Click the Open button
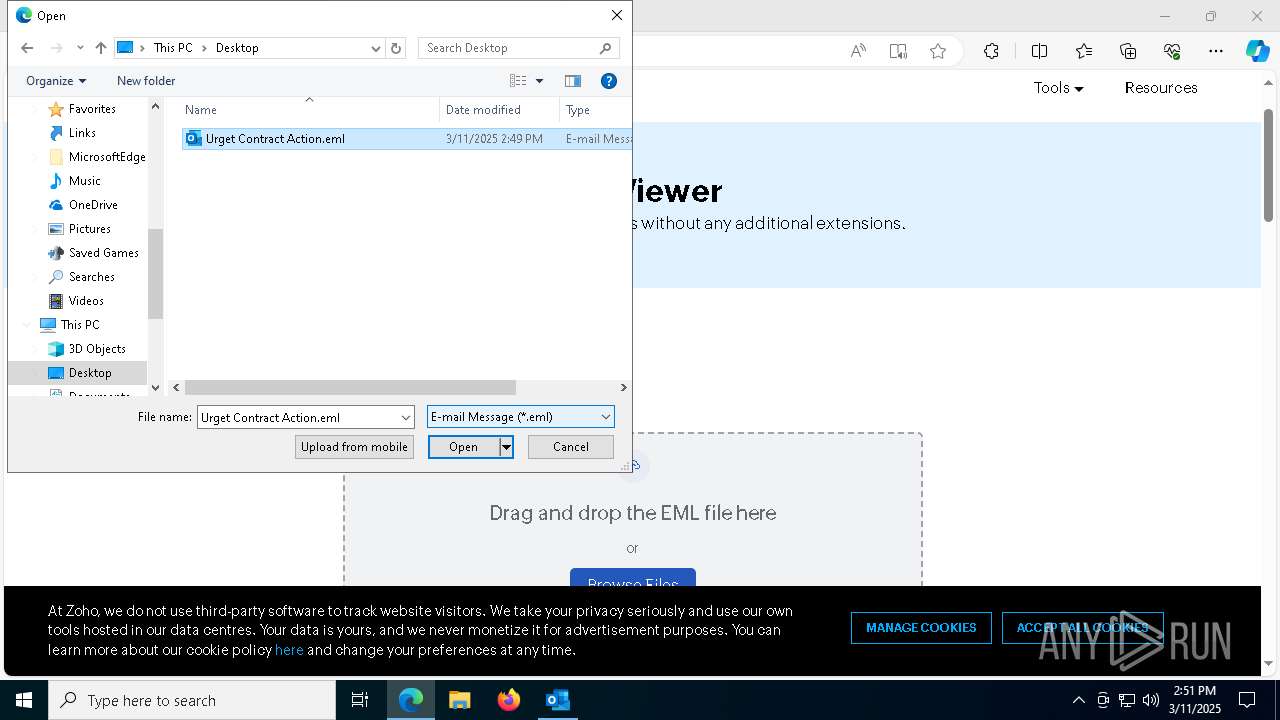The image size is (1280, 720). [463, 447]
